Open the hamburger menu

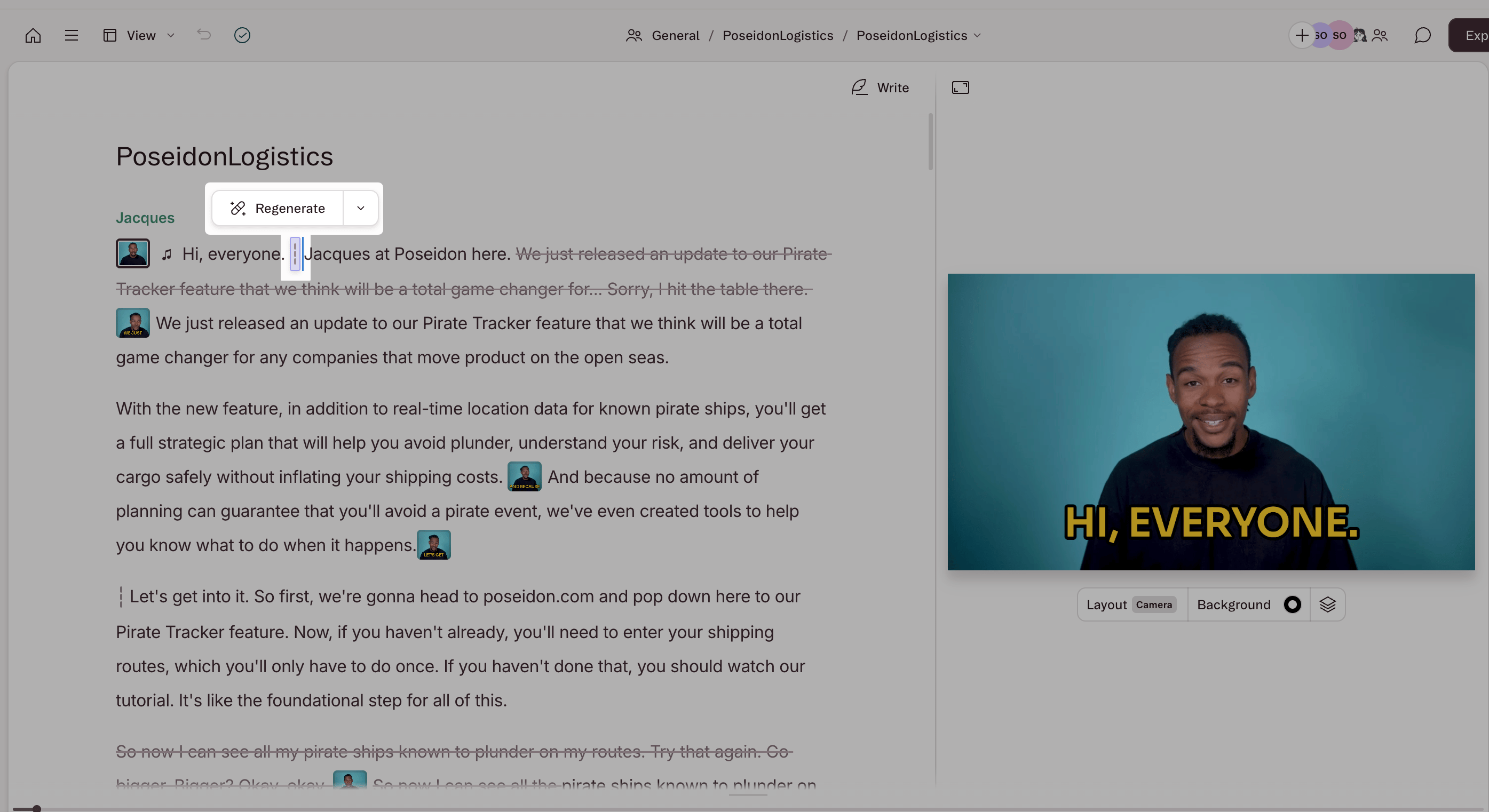click(71, 35)
